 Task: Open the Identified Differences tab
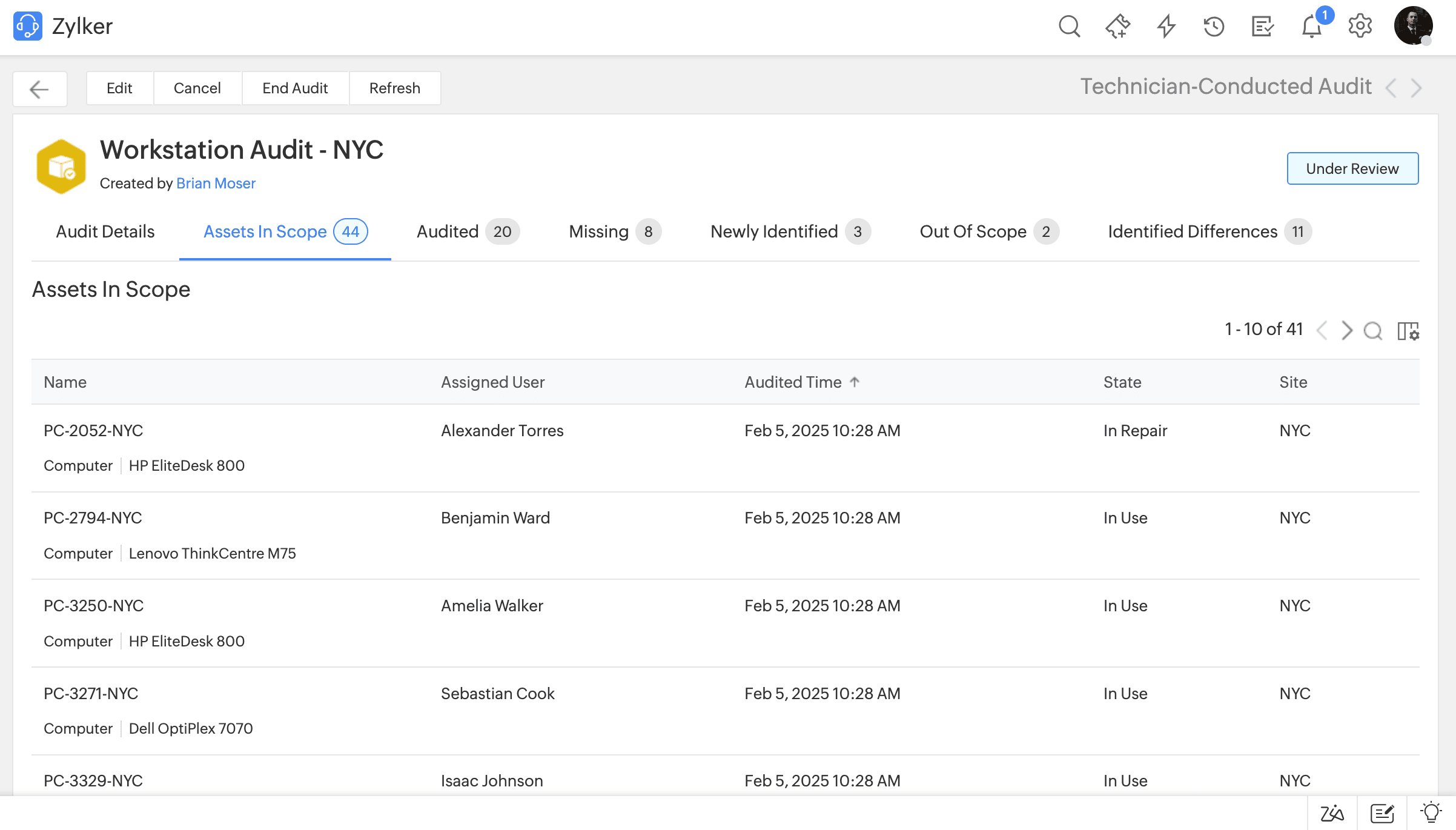[1209, 231]
